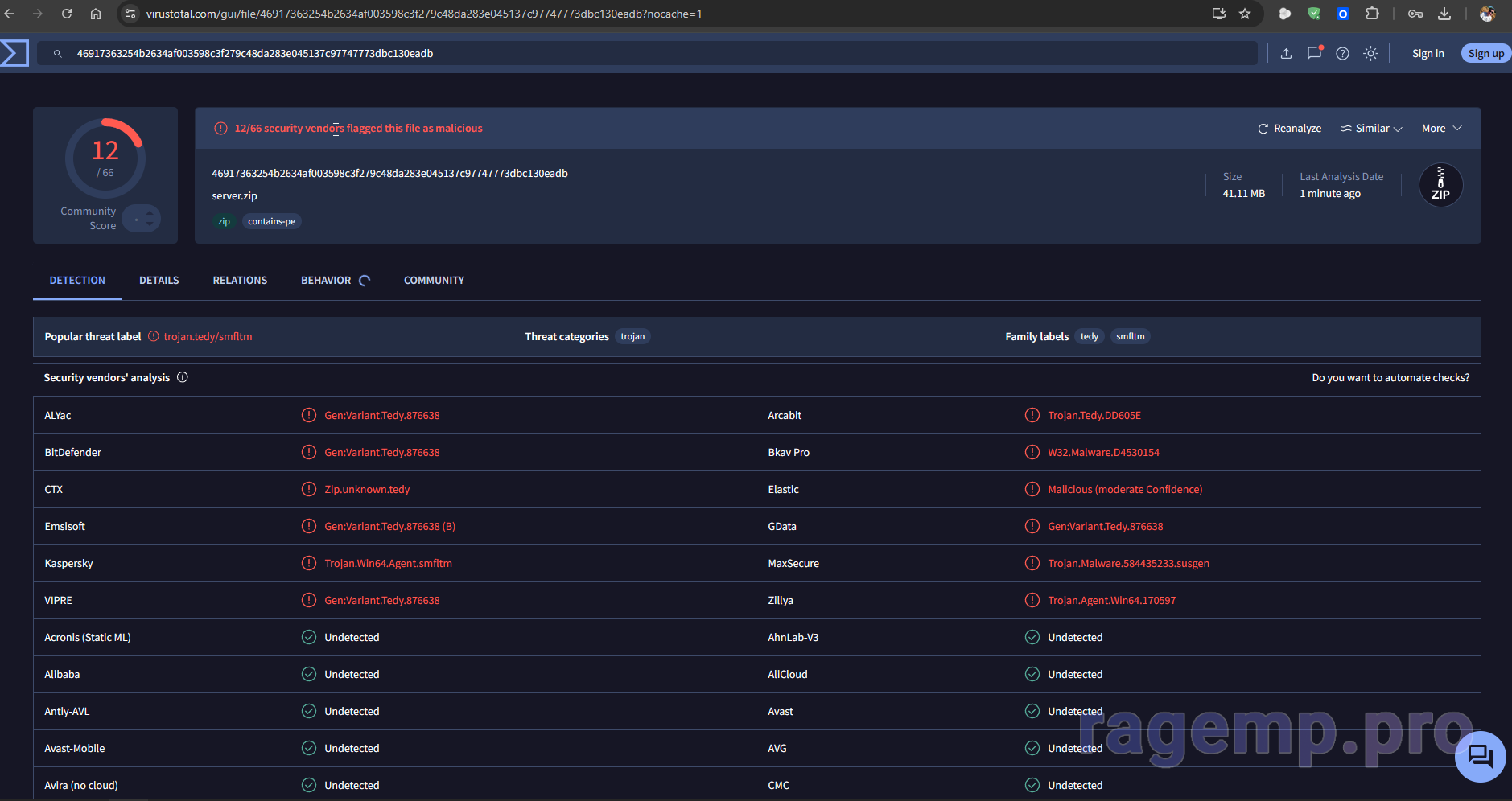
Task: Click the browser back arrow
Action: coord(10,14)
